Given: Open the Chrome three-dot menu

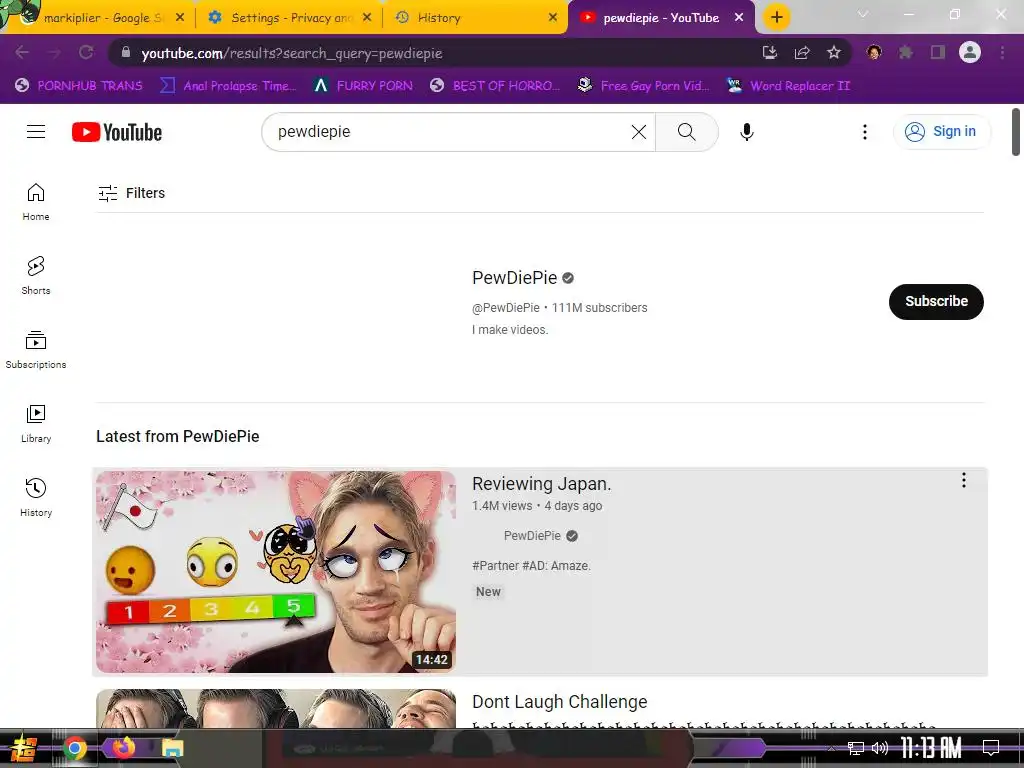Looking at the screenshot, I should pyautogui.click(x=1002, y=53).
